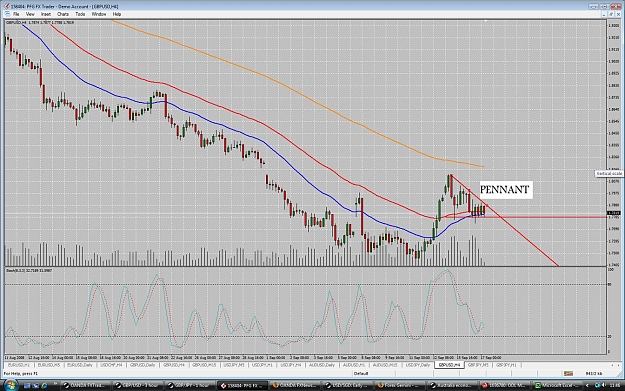Click the connection status bars icon
This screenshot has width=625, height=391.
tap(568, 373)
